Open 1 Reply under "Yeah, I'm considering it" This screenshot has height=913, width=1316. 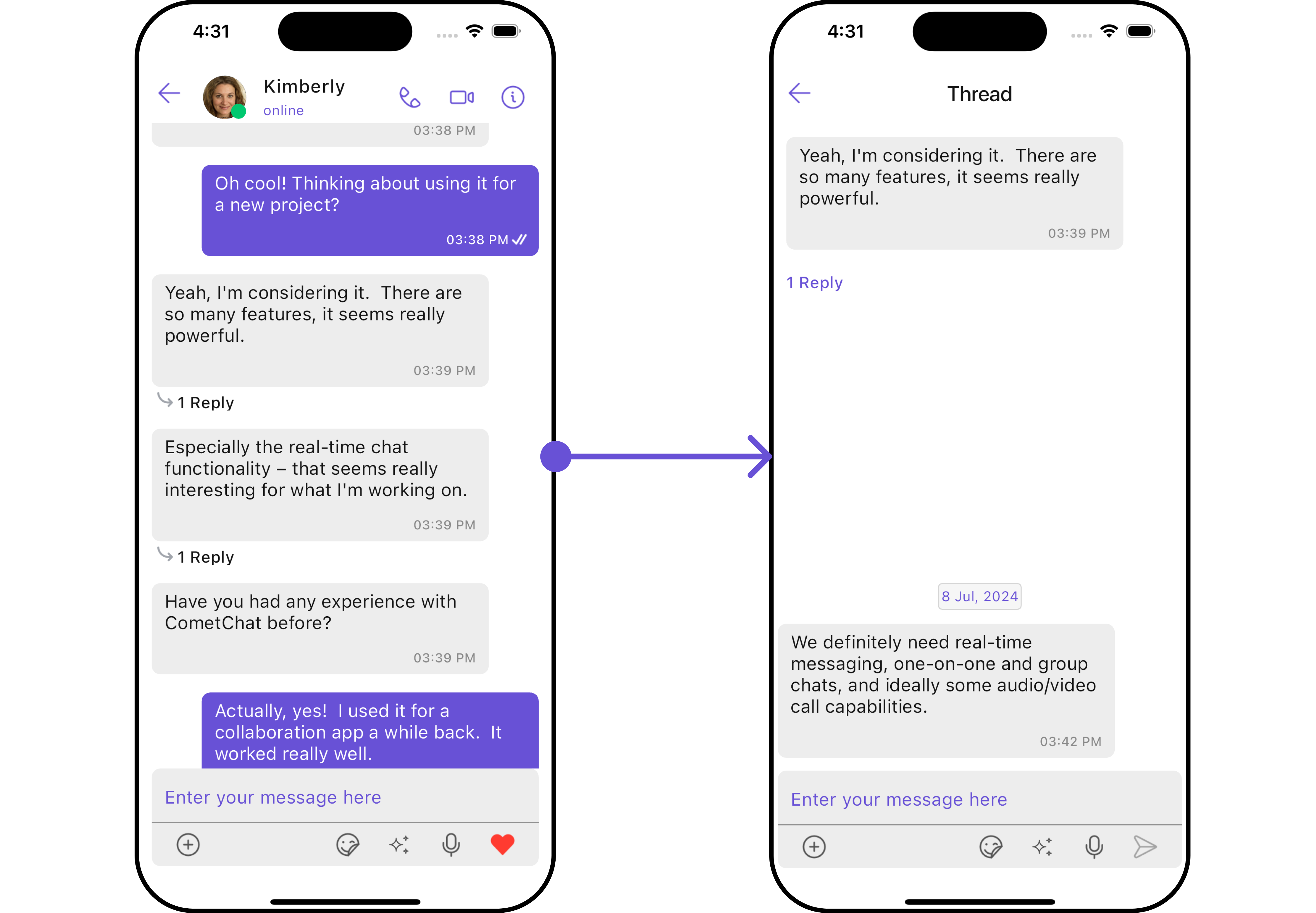(196, 402)
